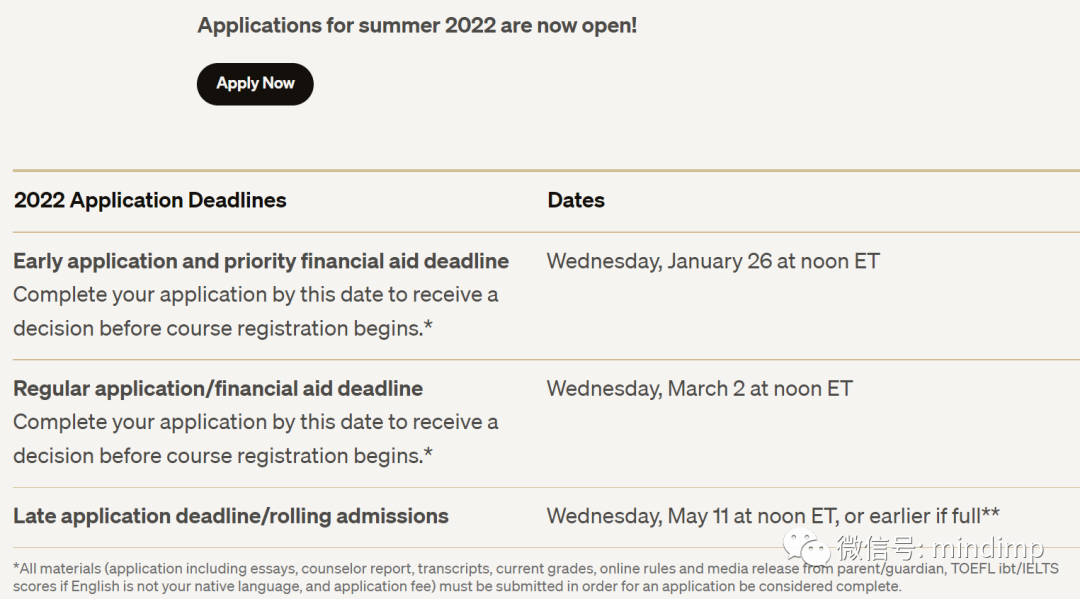The image size is (1080, 599).
Task: Select the Late application deadline/rolling admissions title
Action: 231,516
